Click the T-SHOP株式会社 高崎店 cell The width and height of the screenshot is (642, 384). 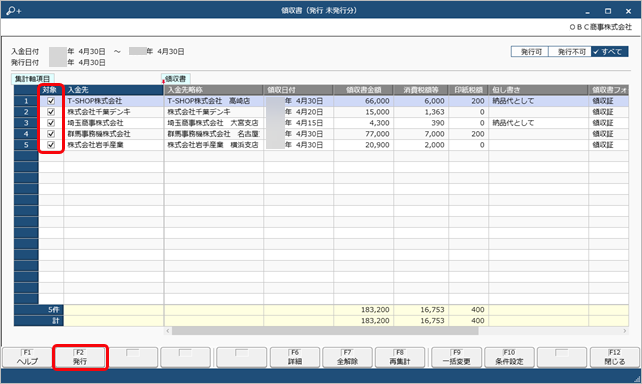[x=213, y=101]
